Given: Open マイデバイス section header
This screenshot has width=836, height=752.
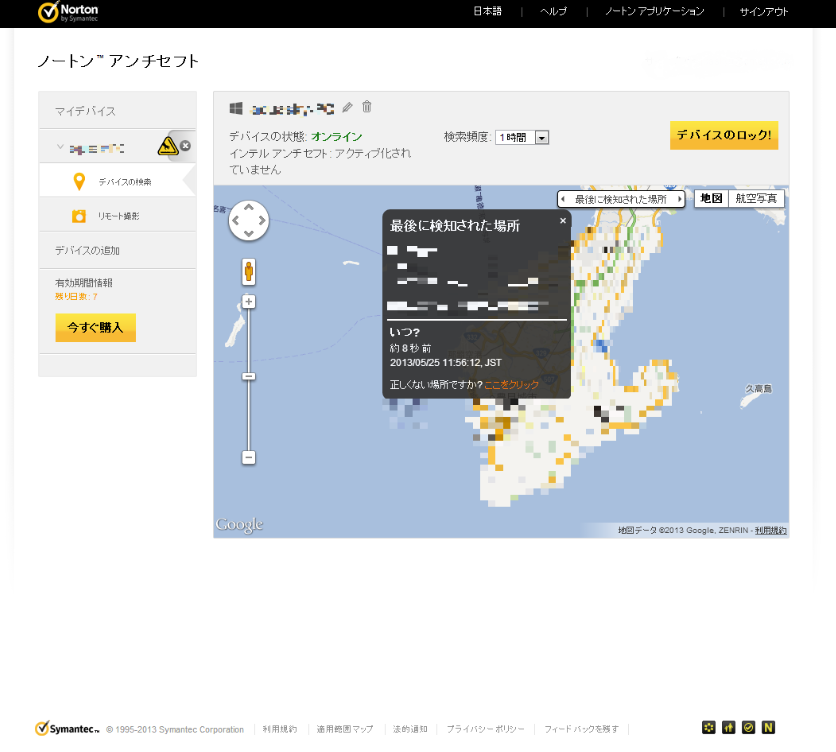Looking at the screenshot, I should coord(85,111).
